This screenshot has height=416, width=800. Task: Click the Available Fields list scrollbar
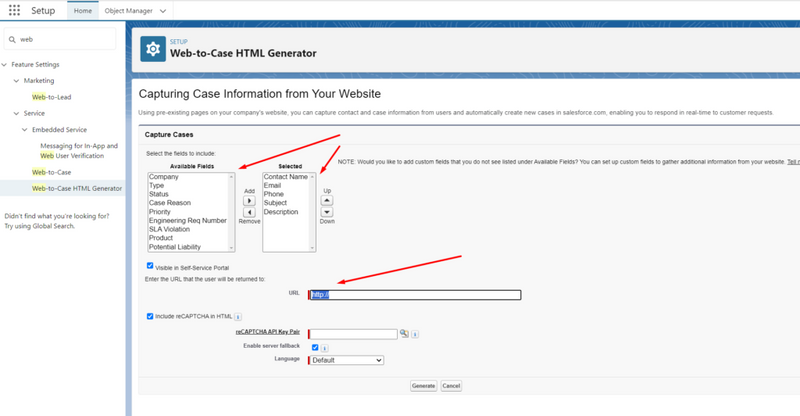coord(231,212)
